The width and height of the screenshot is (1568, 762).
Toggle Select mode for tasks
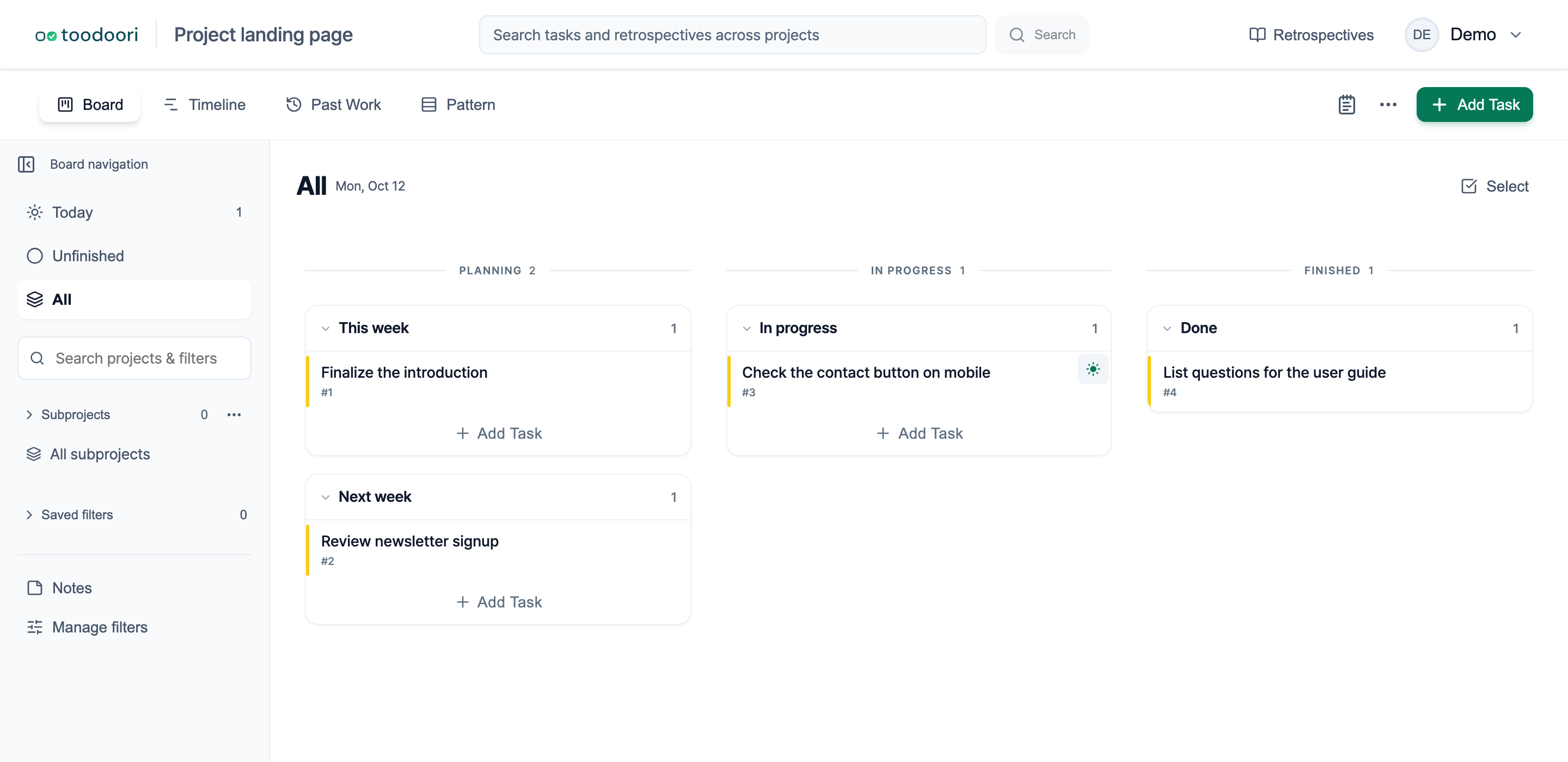click(1494, 186)
